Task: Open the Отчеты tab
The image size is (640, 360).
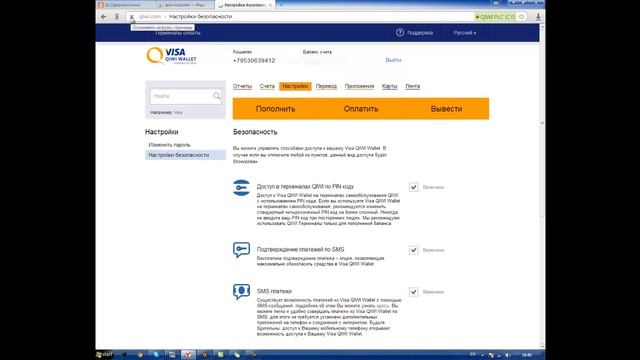Action: 242,86
